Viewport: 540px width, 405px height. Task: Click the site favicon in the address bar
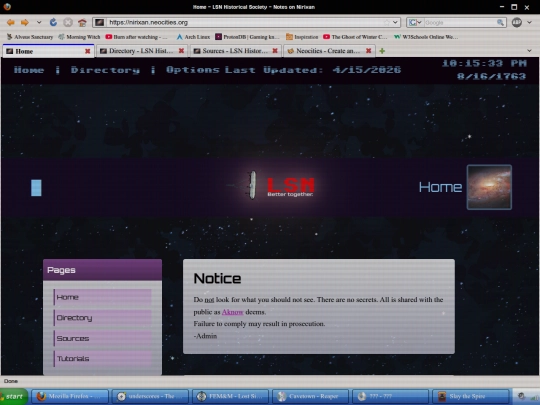99,22
